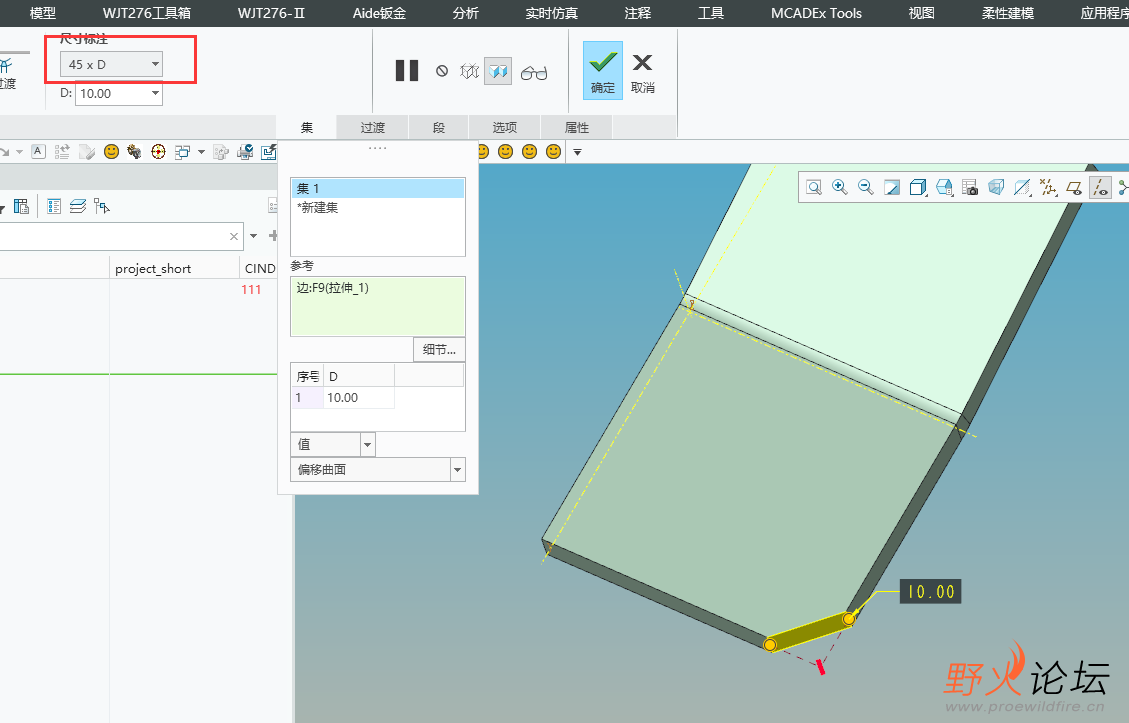The height and width of the screenshot is (723, 1129).
Task: Click the project_short column header
Action: tap(174, 268)
